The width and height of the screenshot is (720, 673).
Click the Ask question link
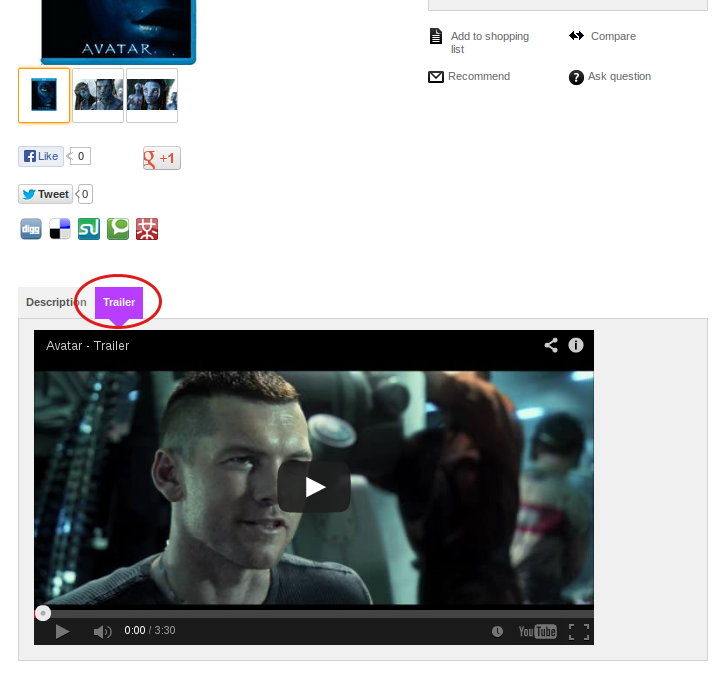(619, 76)
